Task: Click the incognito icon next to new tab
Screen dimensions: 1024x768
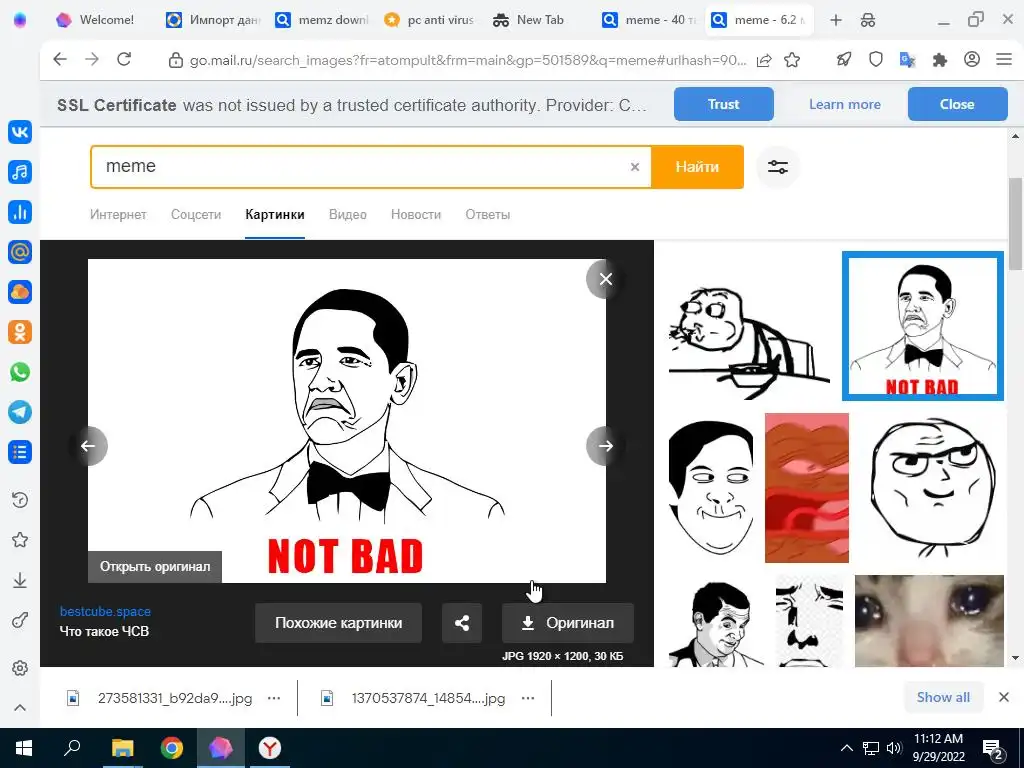Action: (x=867, y=20)
